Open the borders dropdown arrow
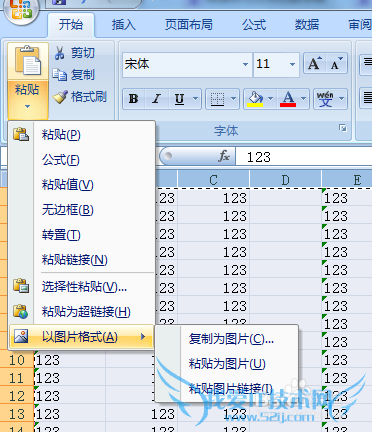This screenshot has height=432, width=372. [x=234, y=99]
